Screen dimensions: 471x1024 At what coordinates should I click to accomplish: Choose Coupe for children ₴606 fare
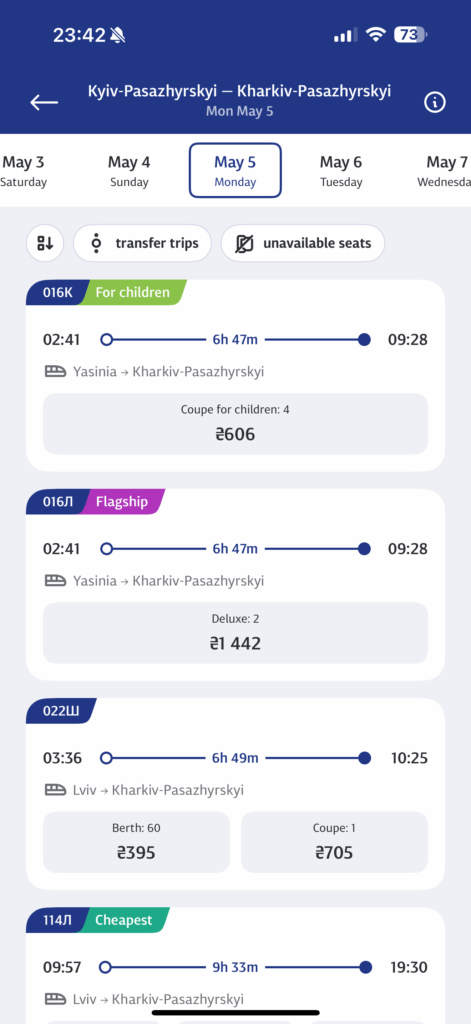click(x=235, y=424)
